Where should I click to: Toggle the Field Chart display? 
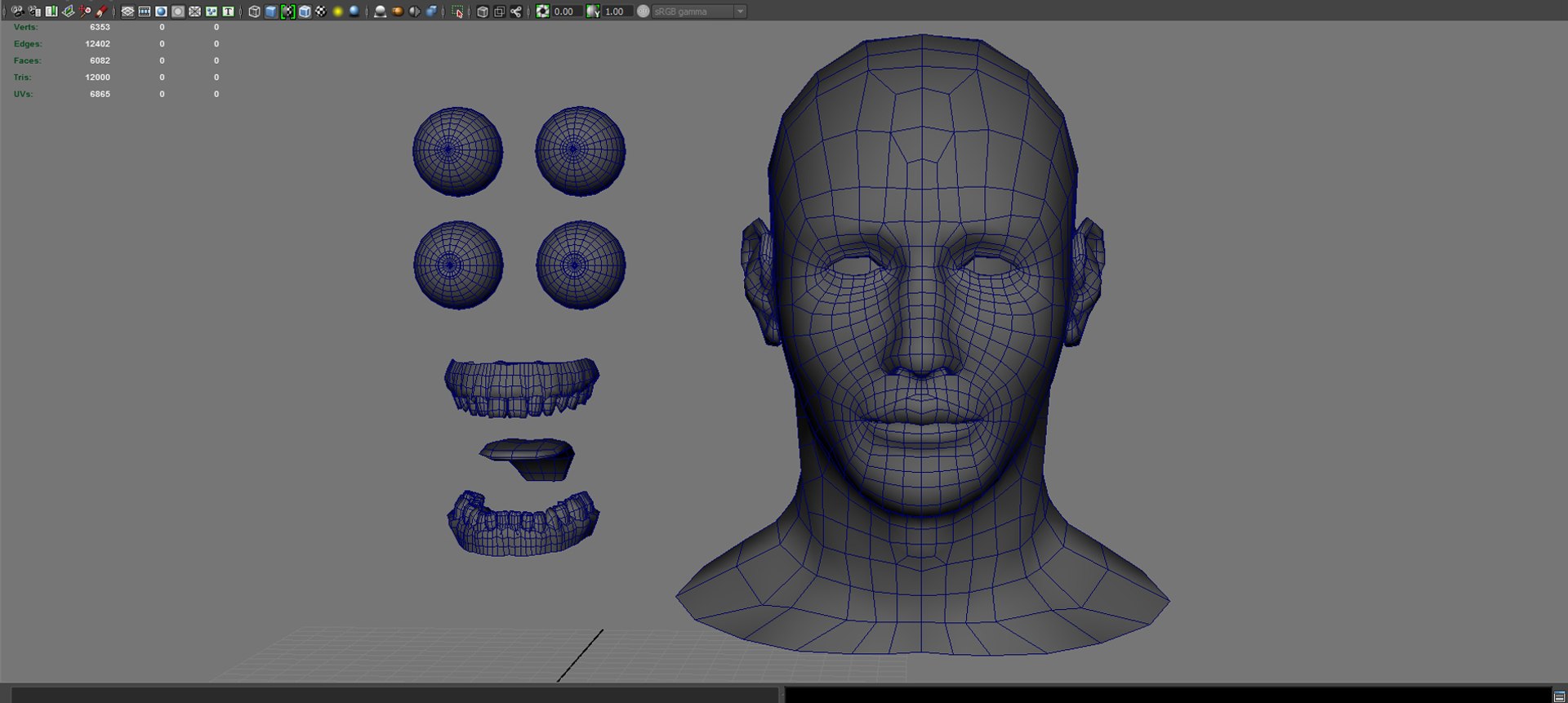pos(194,11)
